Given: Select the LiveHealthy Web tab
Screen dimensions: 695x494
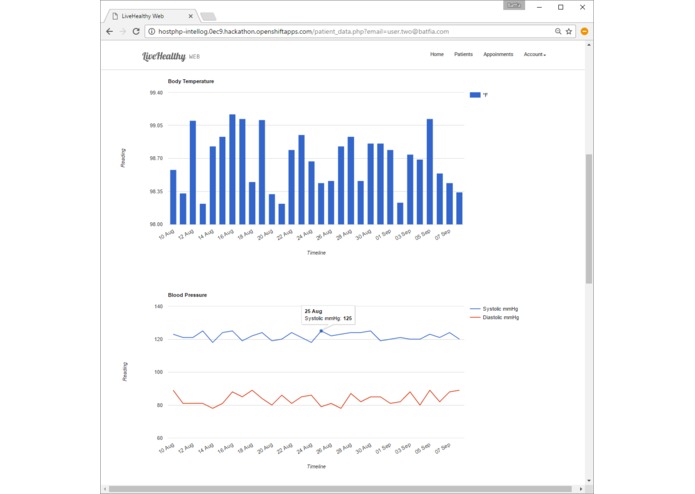Looking at the screenshot, I should [x=151, y=16].
